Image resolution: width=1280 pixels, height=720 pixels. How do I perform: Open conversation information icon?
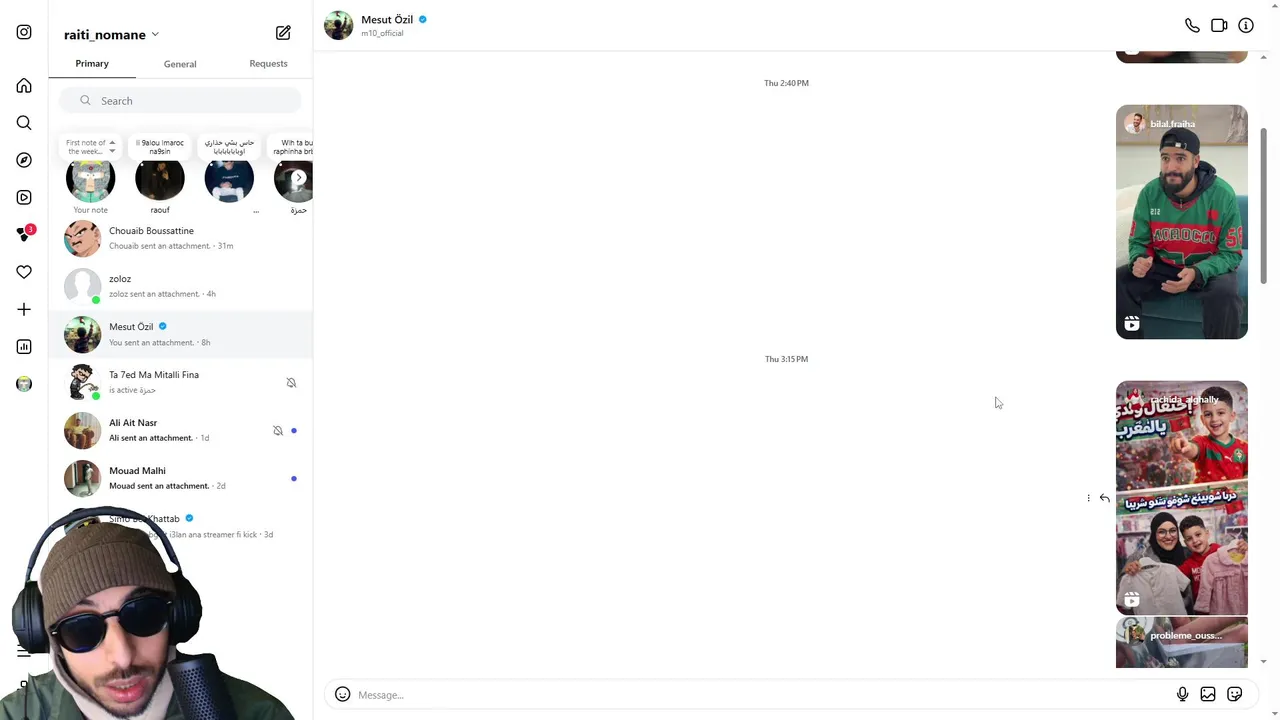pyautogui.click(x=1246, y=26)
